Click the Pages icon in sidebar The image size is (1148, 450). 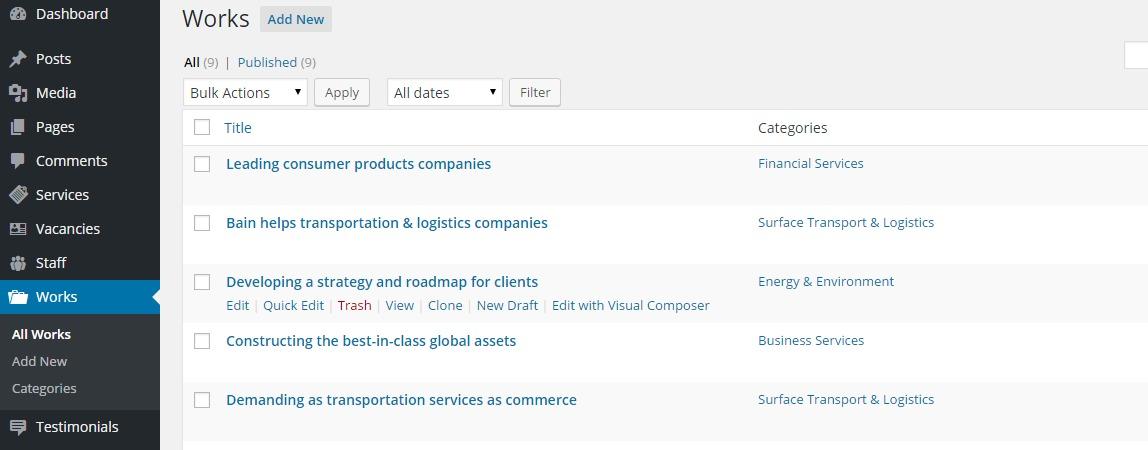click(x=18, y=127)
